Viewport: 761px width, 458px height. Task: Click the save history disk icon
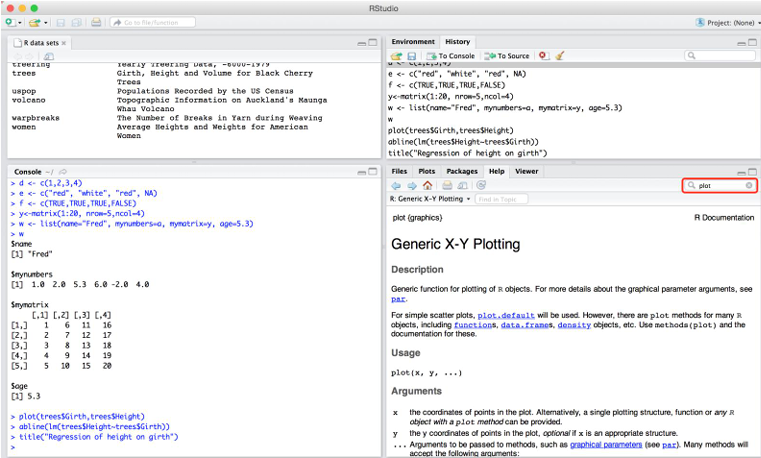click(412, 56)
